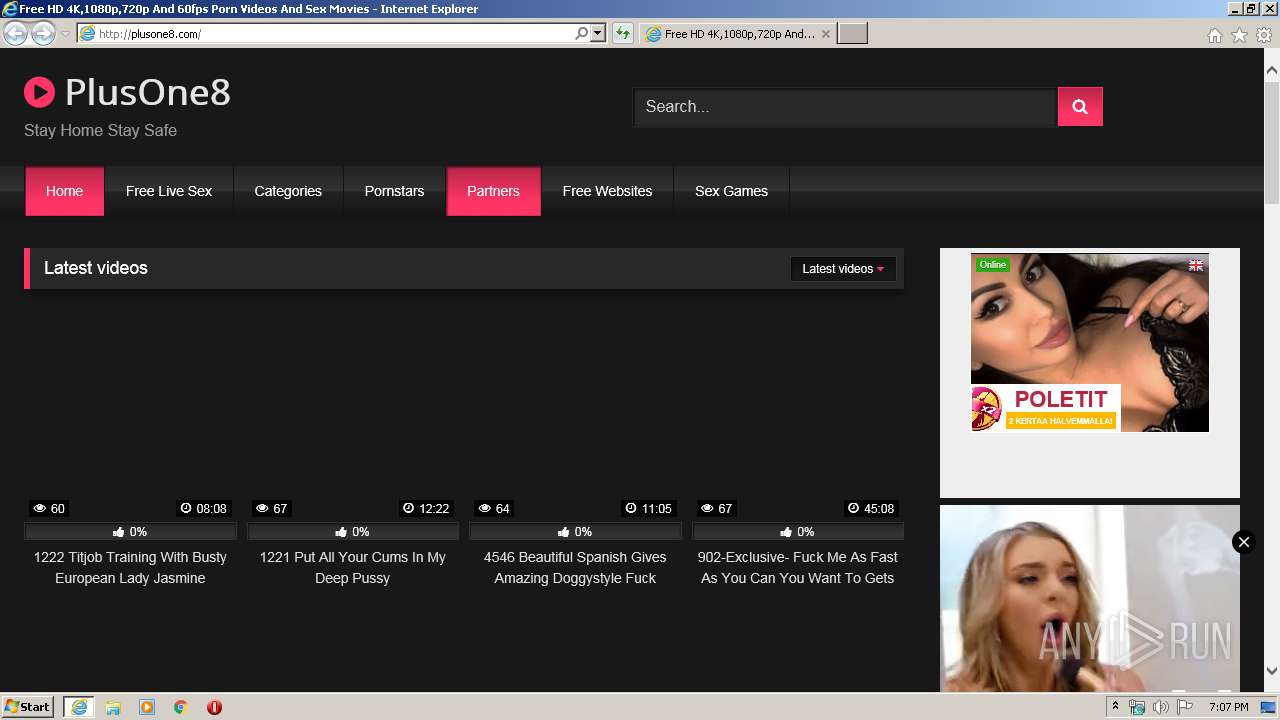Image resolution: width=1280 pixels, height=720 pixels.
Task: Click the PlusOne8 site title link
Action: click(x=148, y=93)
